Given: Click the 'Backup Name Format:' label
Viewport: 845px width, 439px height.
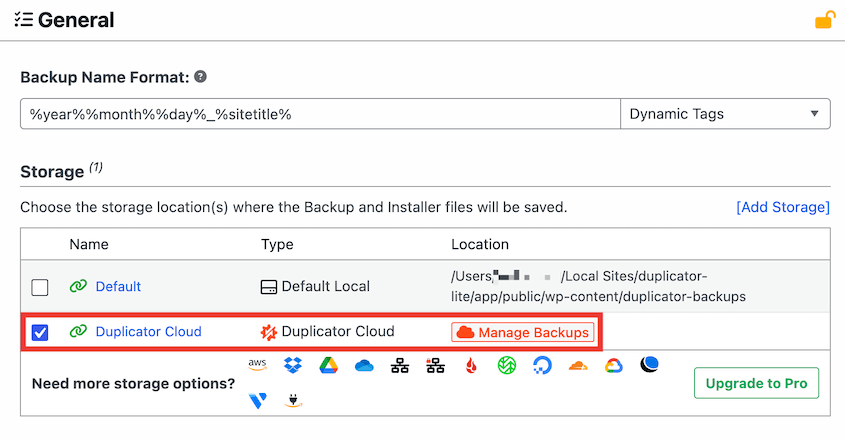Looking at the screenshot, I should (105, 77).
